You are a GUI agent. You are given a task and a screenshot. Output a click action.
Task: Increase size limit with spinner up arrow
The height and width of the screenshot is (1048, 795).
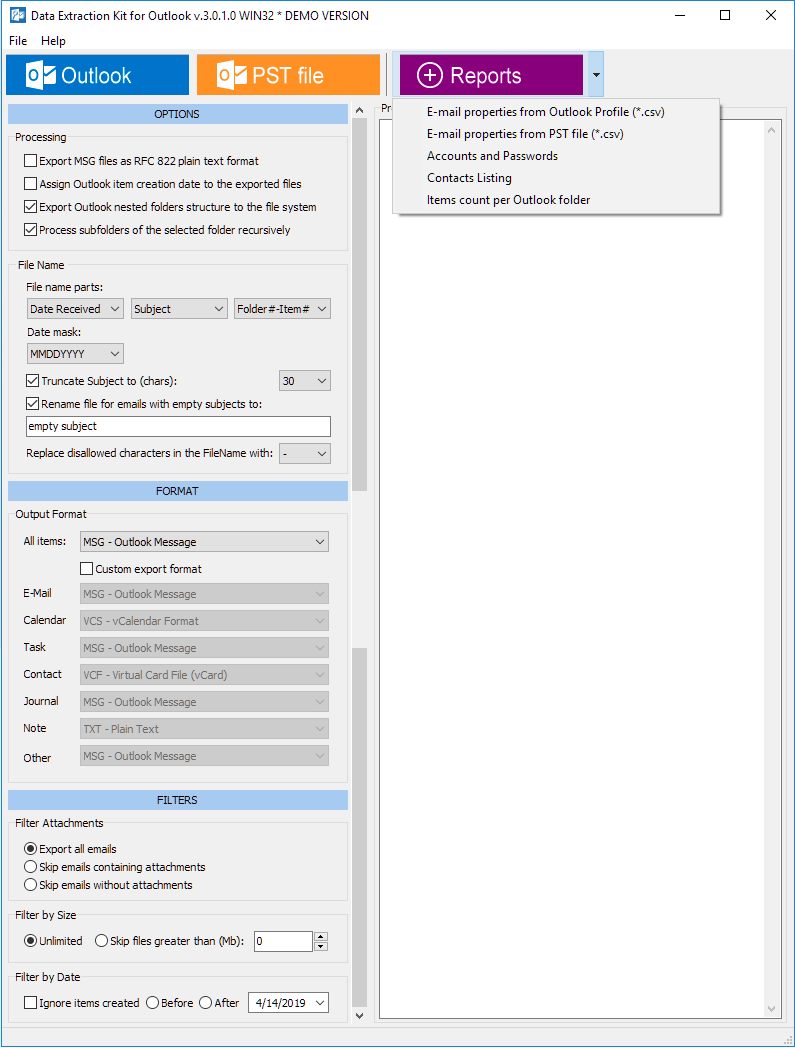(x=321, y=936)
